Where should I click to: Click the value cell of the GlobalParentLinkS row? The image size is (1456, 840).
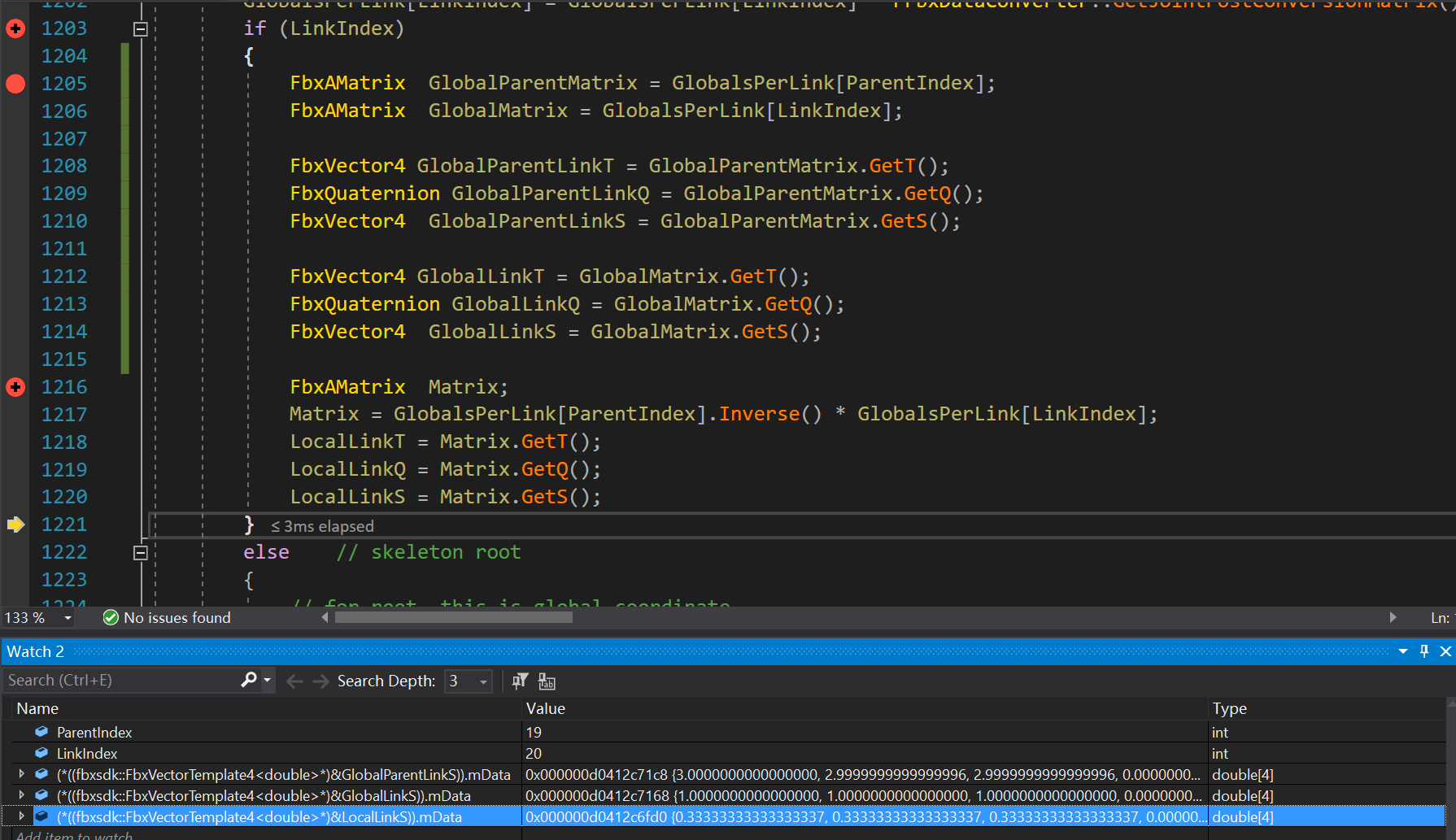click(x=865, y=775)
